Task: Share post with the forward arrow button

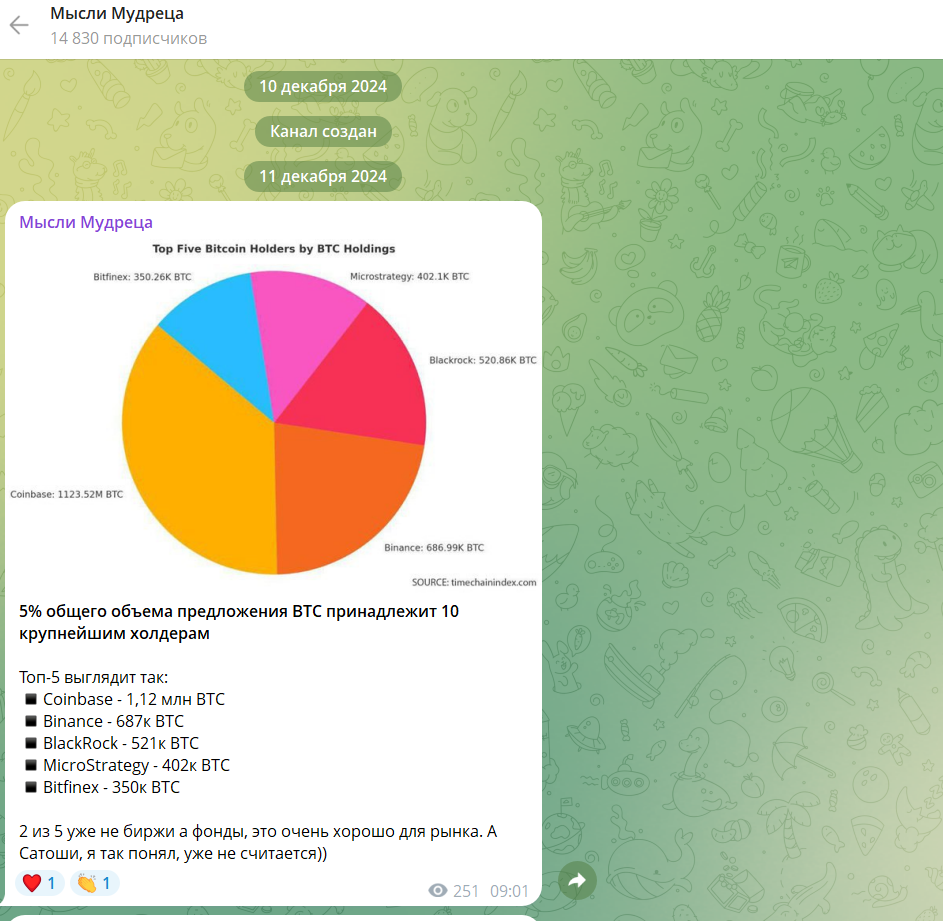Action: [x=577, y=881]
